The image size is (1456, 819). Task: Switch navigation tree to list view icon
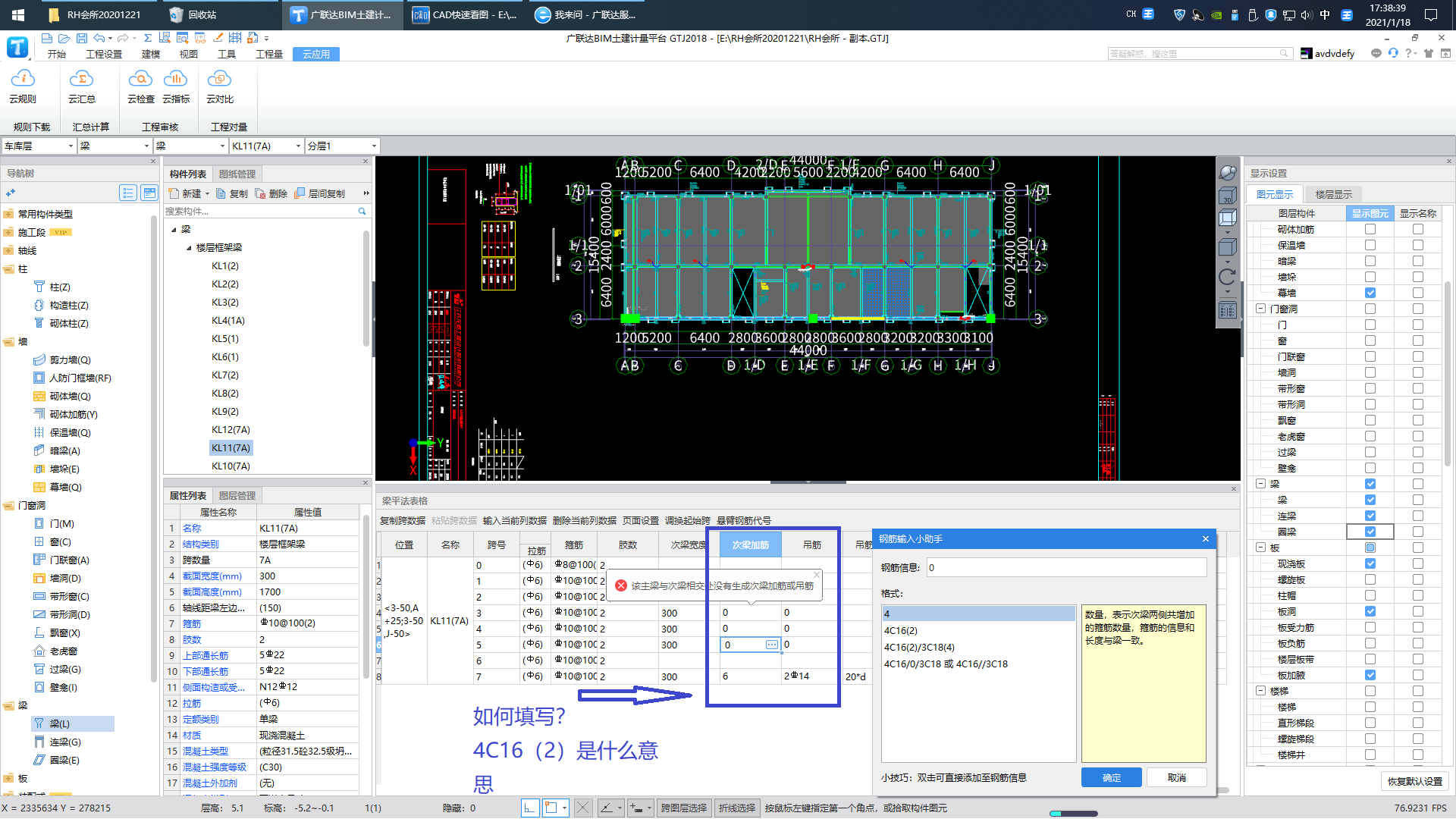pos(128,193)
